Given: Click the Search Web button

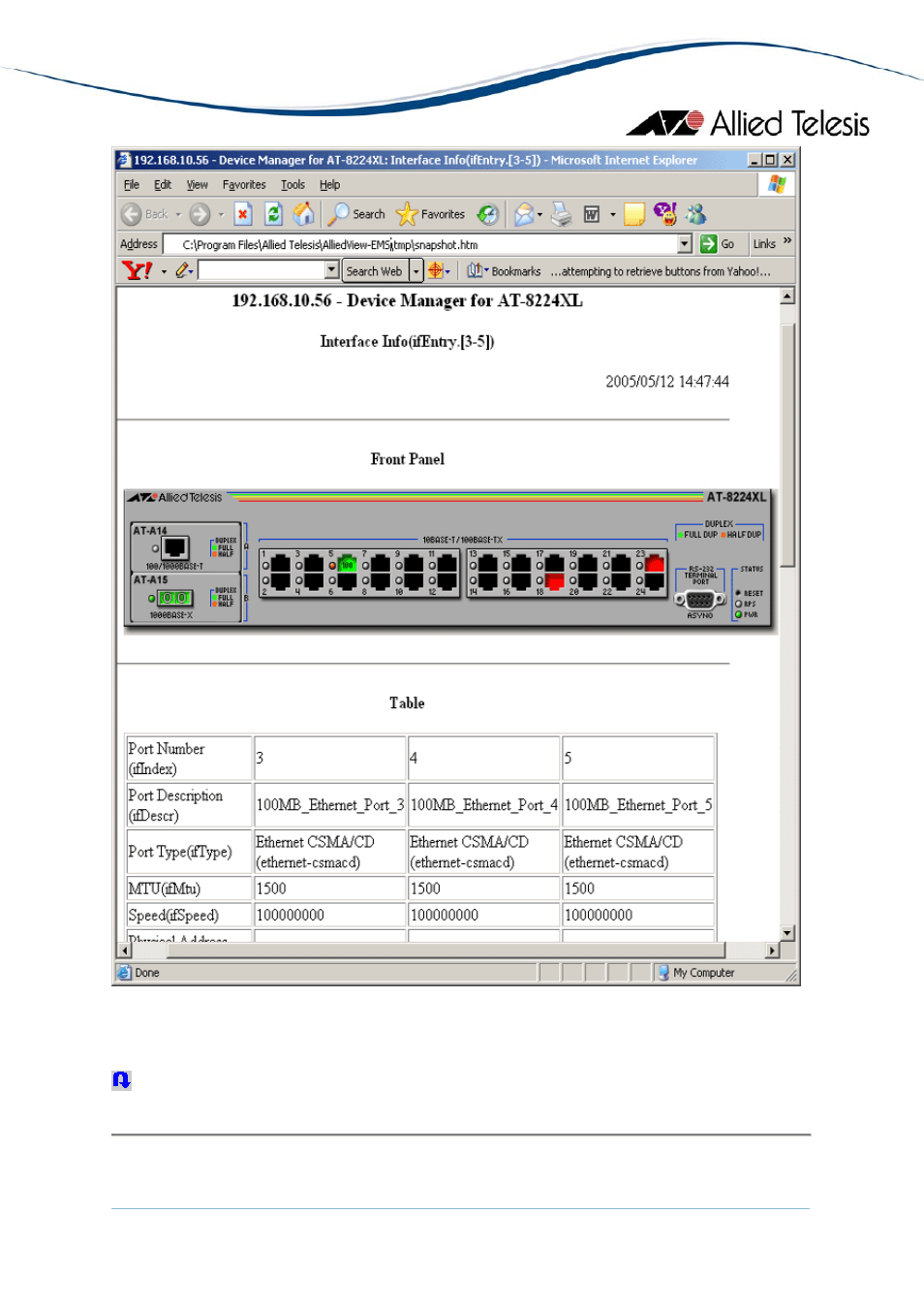Looking at the screenshot, I should point(375,270).
